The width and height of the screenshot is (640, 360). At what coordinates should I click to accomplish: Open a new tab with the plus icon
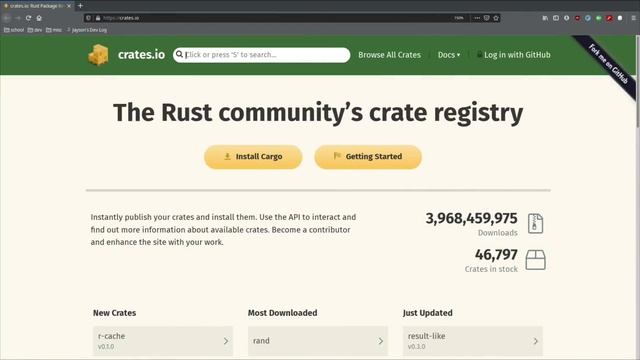(80, 6)
